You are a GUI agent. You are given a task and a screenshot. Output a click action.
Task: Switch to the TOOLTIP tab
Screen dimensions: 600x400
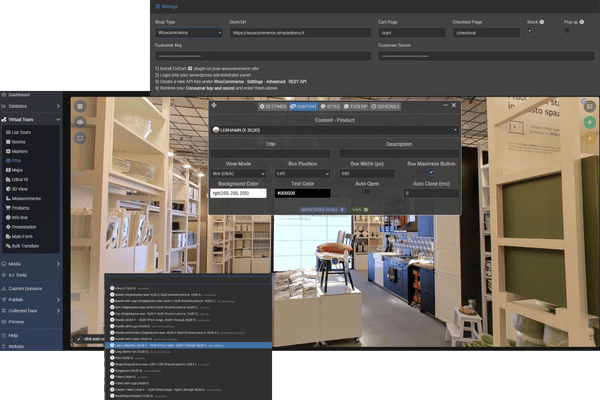pos(355,106)
